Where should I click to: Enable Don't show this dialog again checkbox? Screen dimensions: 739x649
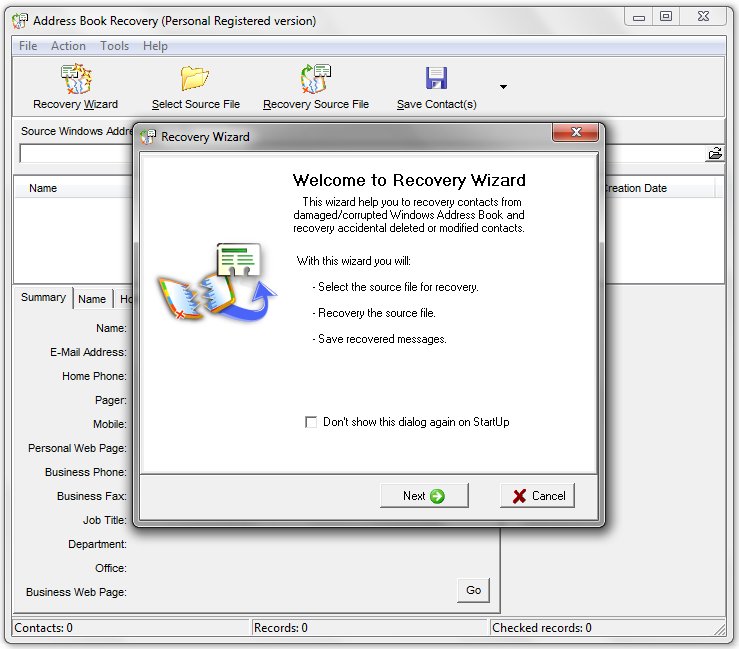pos(311,422)
